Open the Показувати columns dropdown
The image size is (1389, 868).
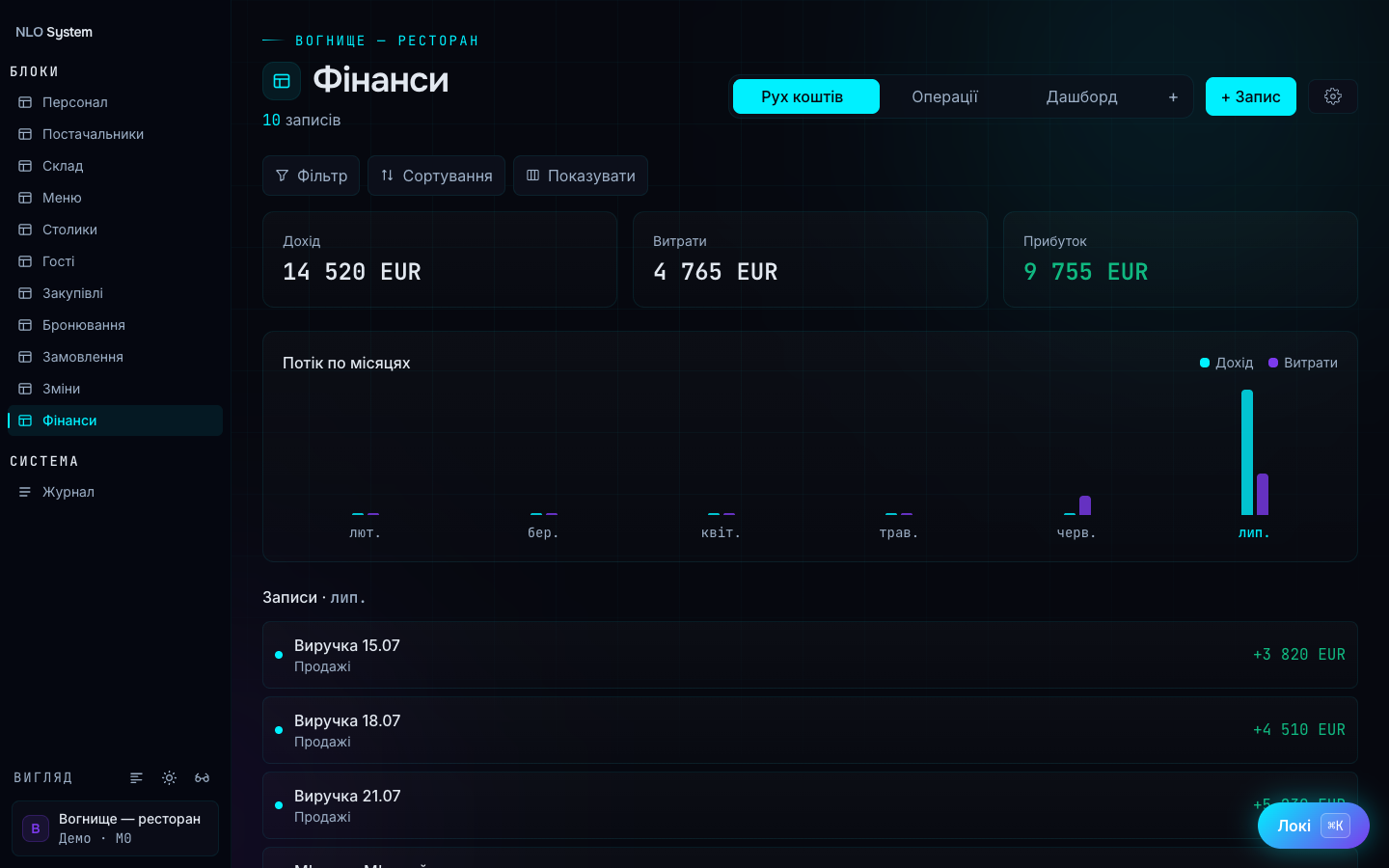581,176
